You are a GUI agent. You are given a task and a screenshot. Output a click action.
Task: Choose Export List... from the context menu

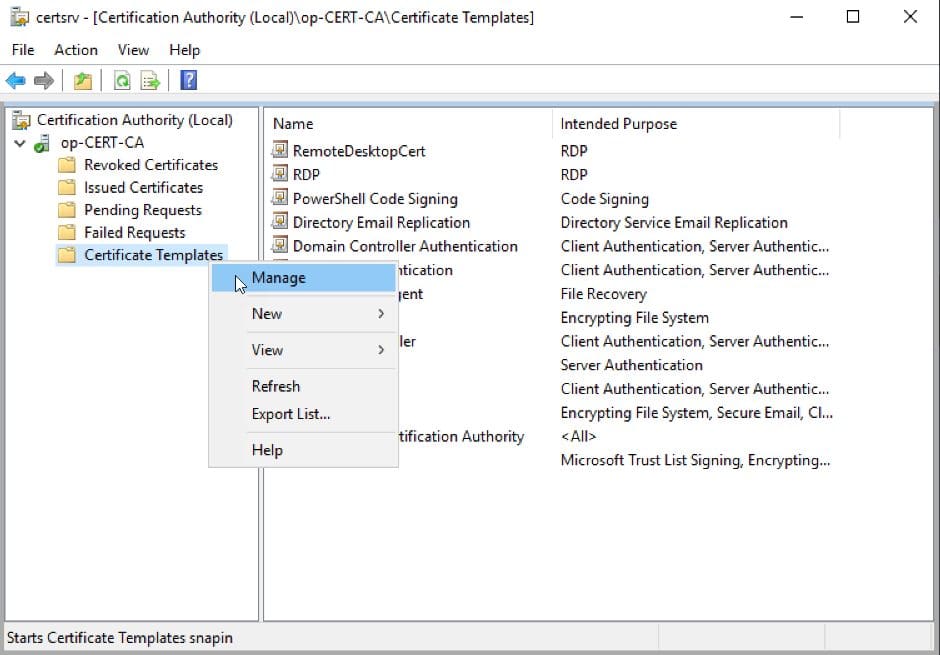coord(304,414)
